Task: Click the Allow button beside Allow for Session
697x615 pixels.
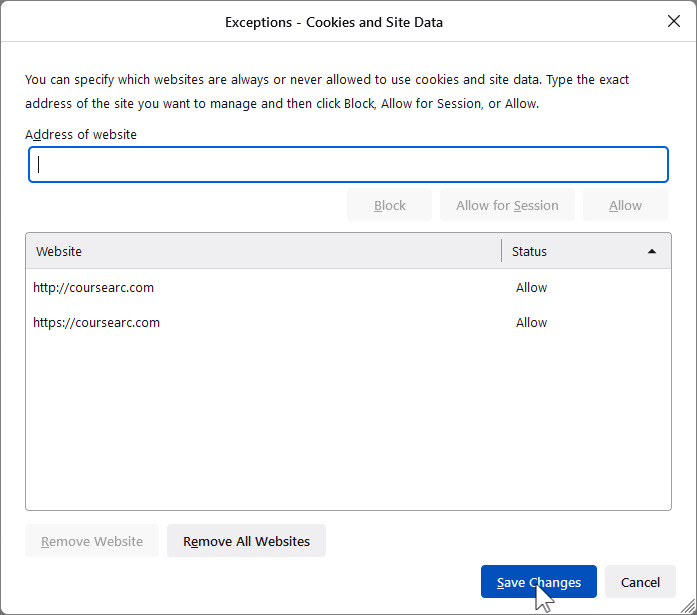Action: click(625, 205)
